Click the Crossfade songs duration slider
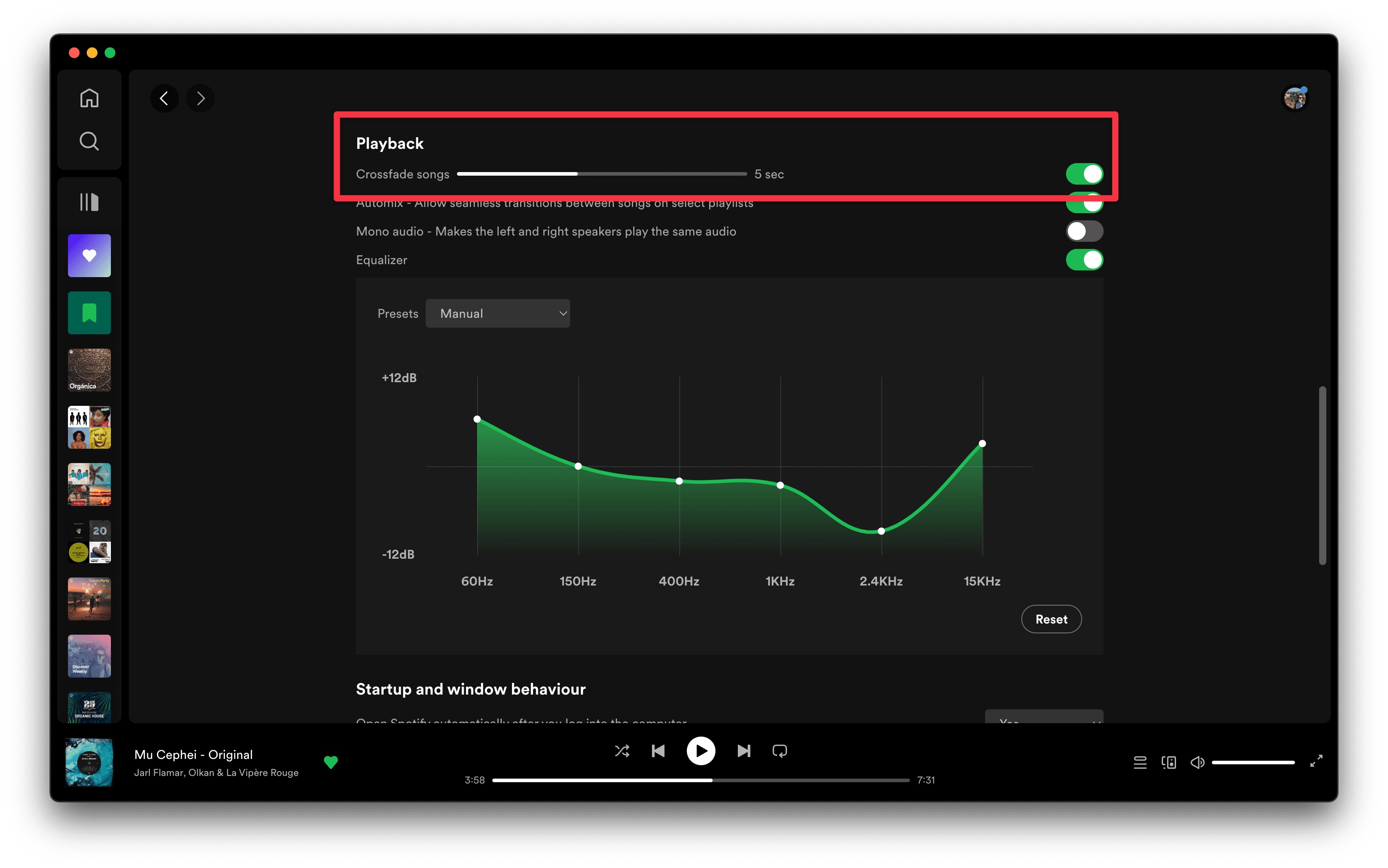Viewport: 1388px width, 868px height. 602,174
